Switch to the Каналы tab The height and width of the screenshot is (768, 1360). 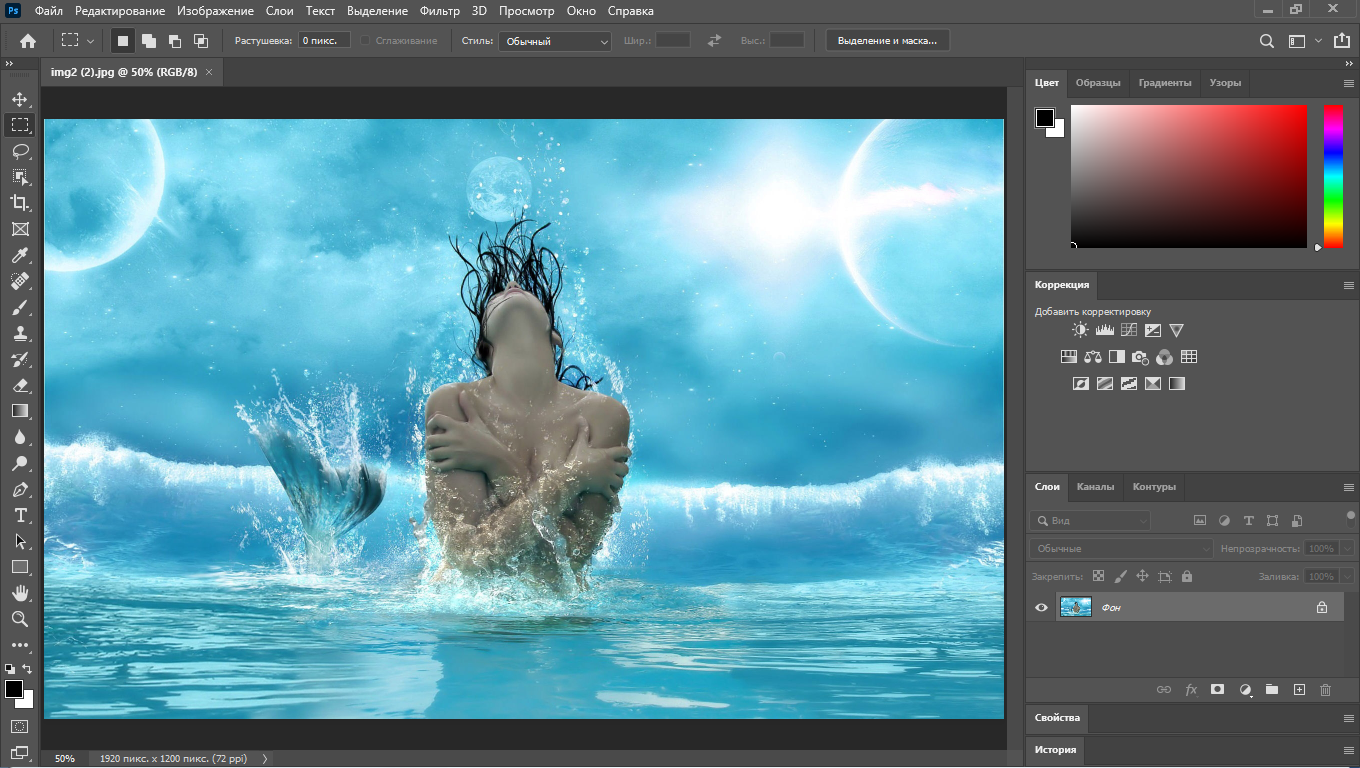click(1095, 487)
